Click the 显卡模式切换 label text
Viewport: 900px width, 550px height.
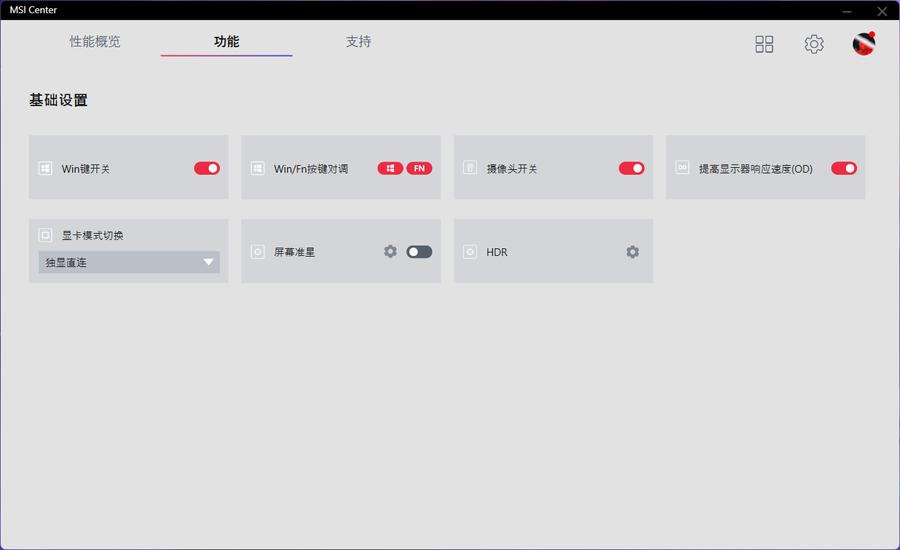[92, 235]
